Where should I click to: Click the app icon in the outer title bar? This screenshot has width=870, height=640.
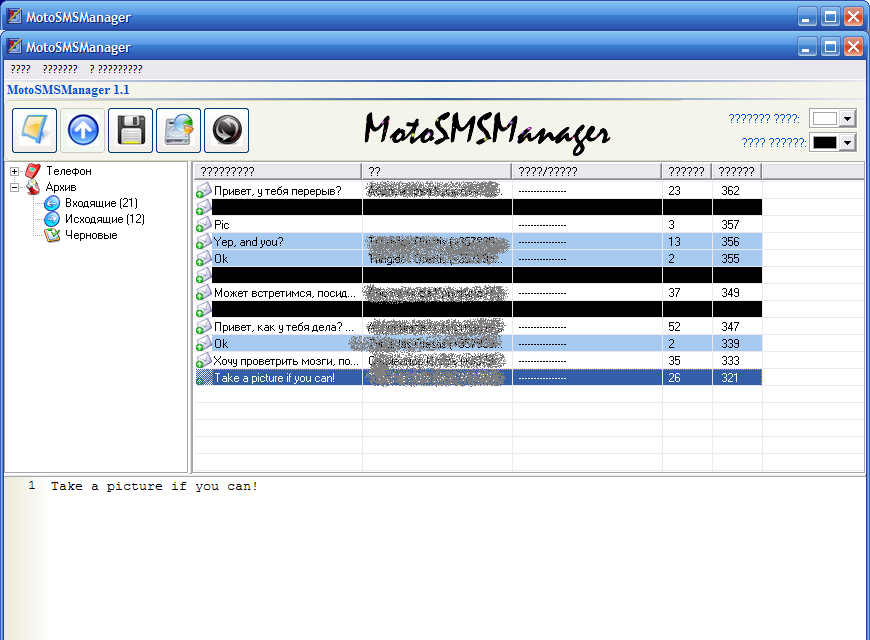coord(14,16)
